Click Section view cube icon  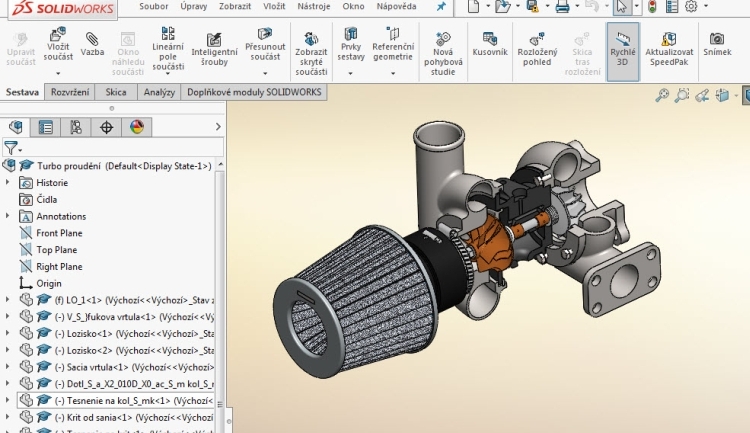[722, 96]
